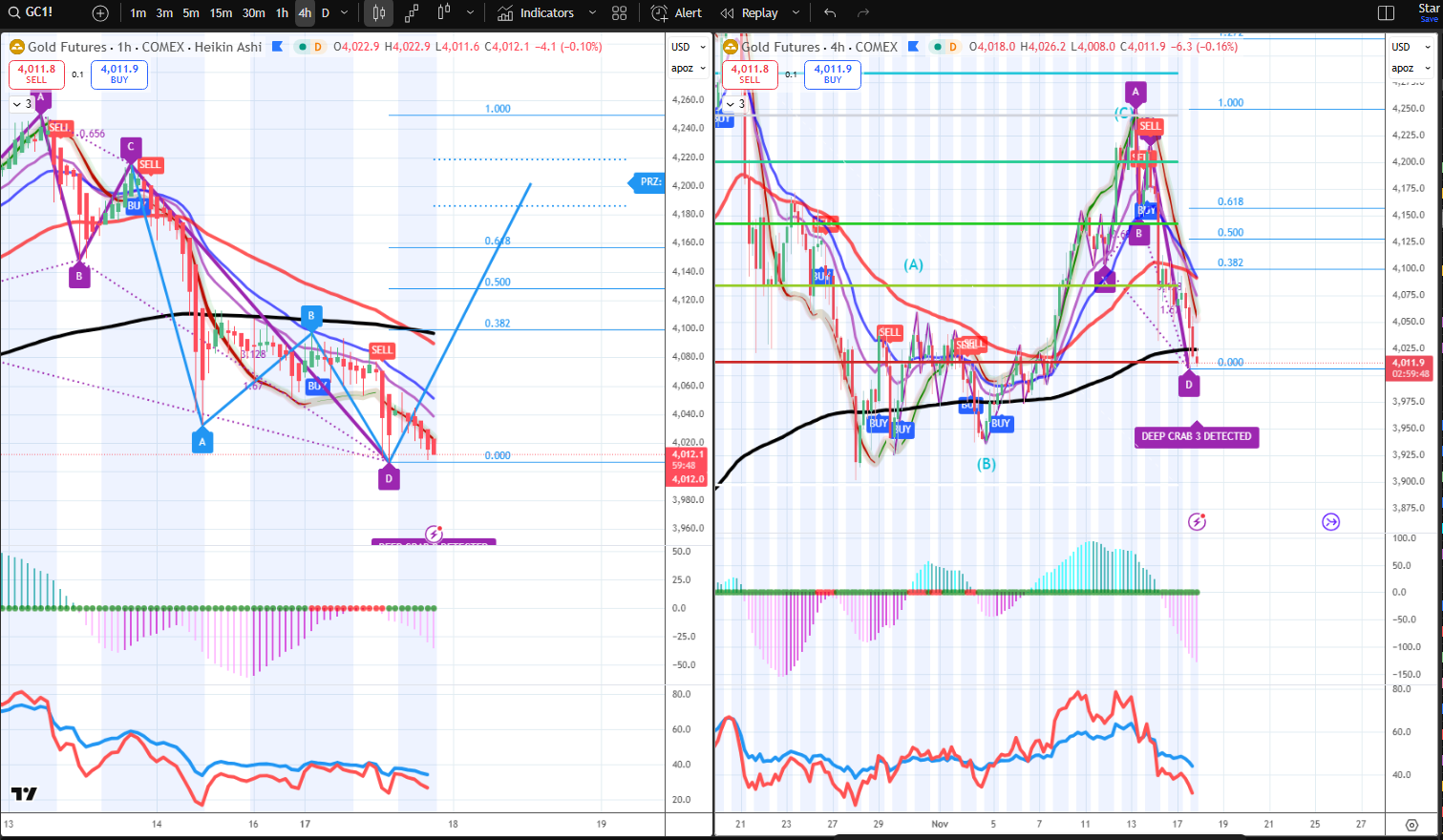
Task: Select the 5m timeframe
Action: click(x=191, y=13)
